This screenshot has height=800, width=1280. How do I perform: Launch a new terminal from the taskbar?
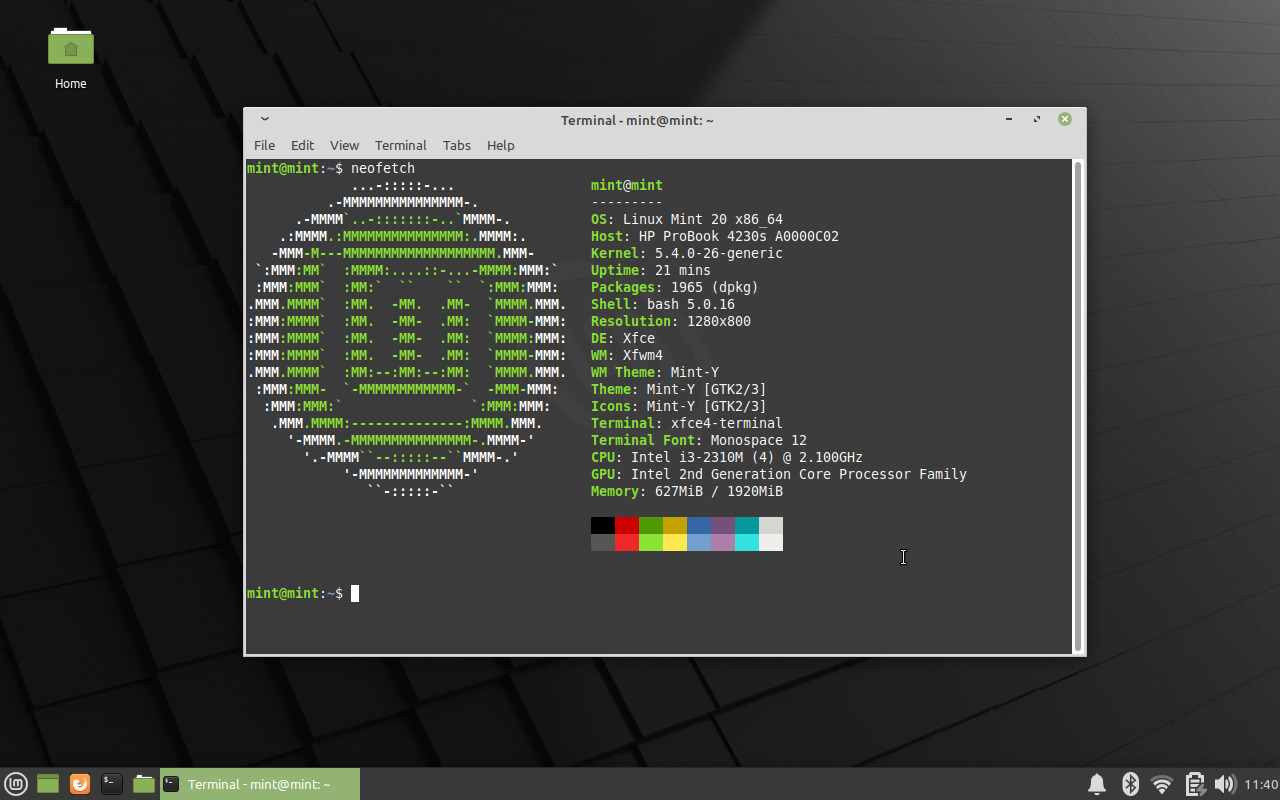coord(111,783)
